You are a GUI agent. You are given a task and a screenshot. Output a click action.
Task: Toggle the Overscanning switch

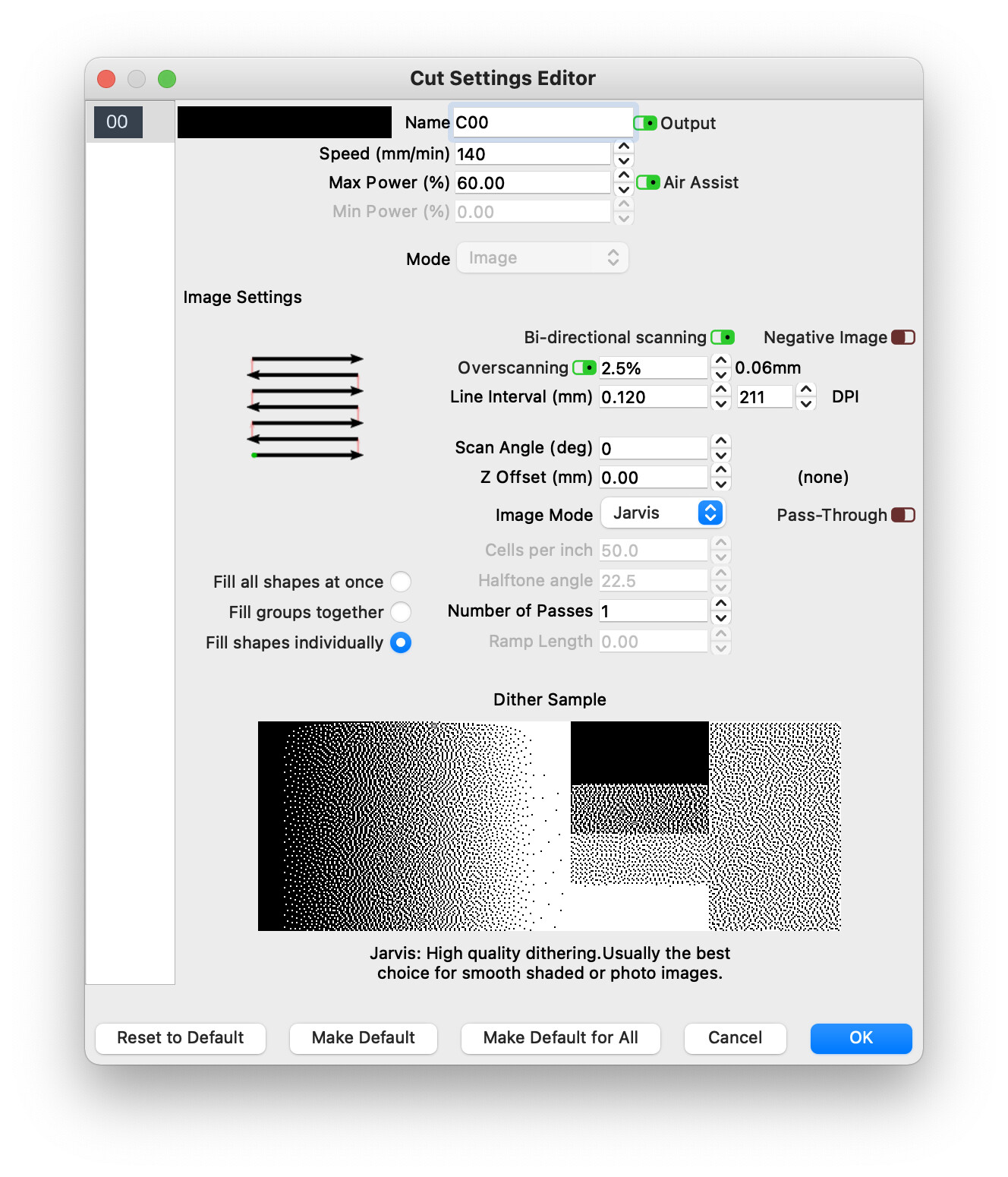click(x=584, y=368)
